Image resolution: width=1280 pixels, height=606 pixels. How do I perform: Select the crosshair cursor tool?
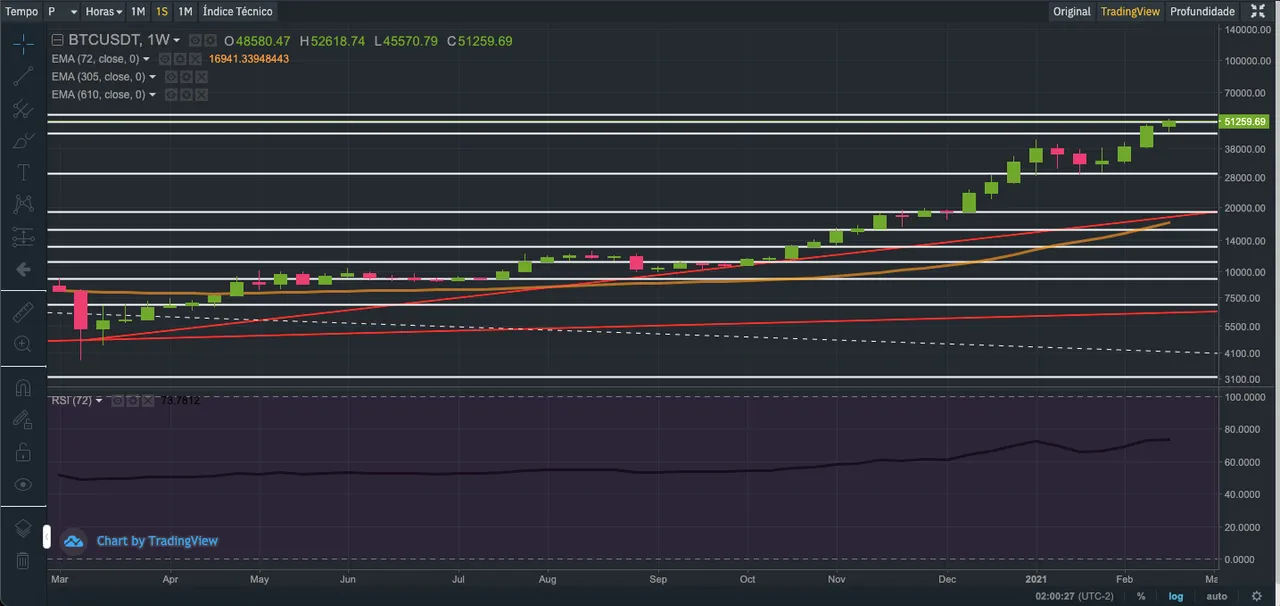[23, 44]
